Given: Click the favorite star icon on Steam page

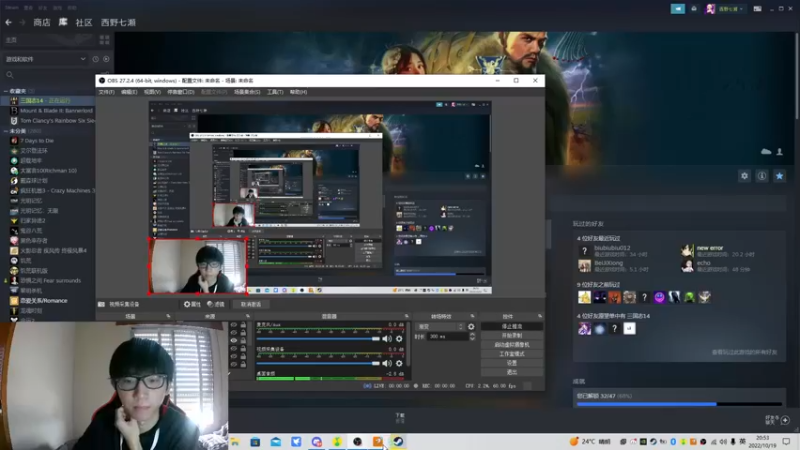Looking at the screenshot, I should (x=779, y=176).
